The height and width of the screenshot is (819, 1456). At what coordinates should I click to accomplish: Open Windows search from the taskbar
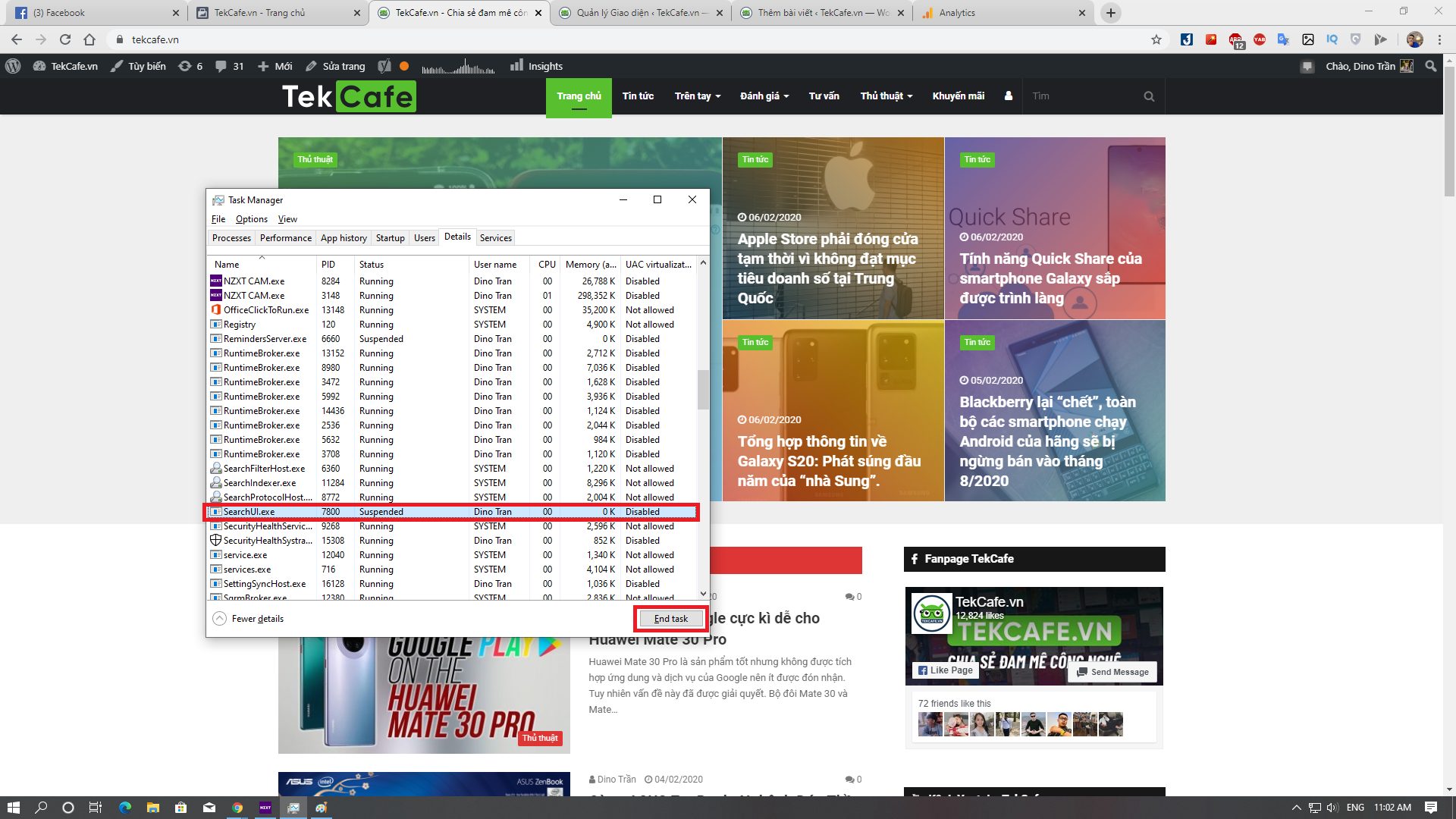coord(41,808)
